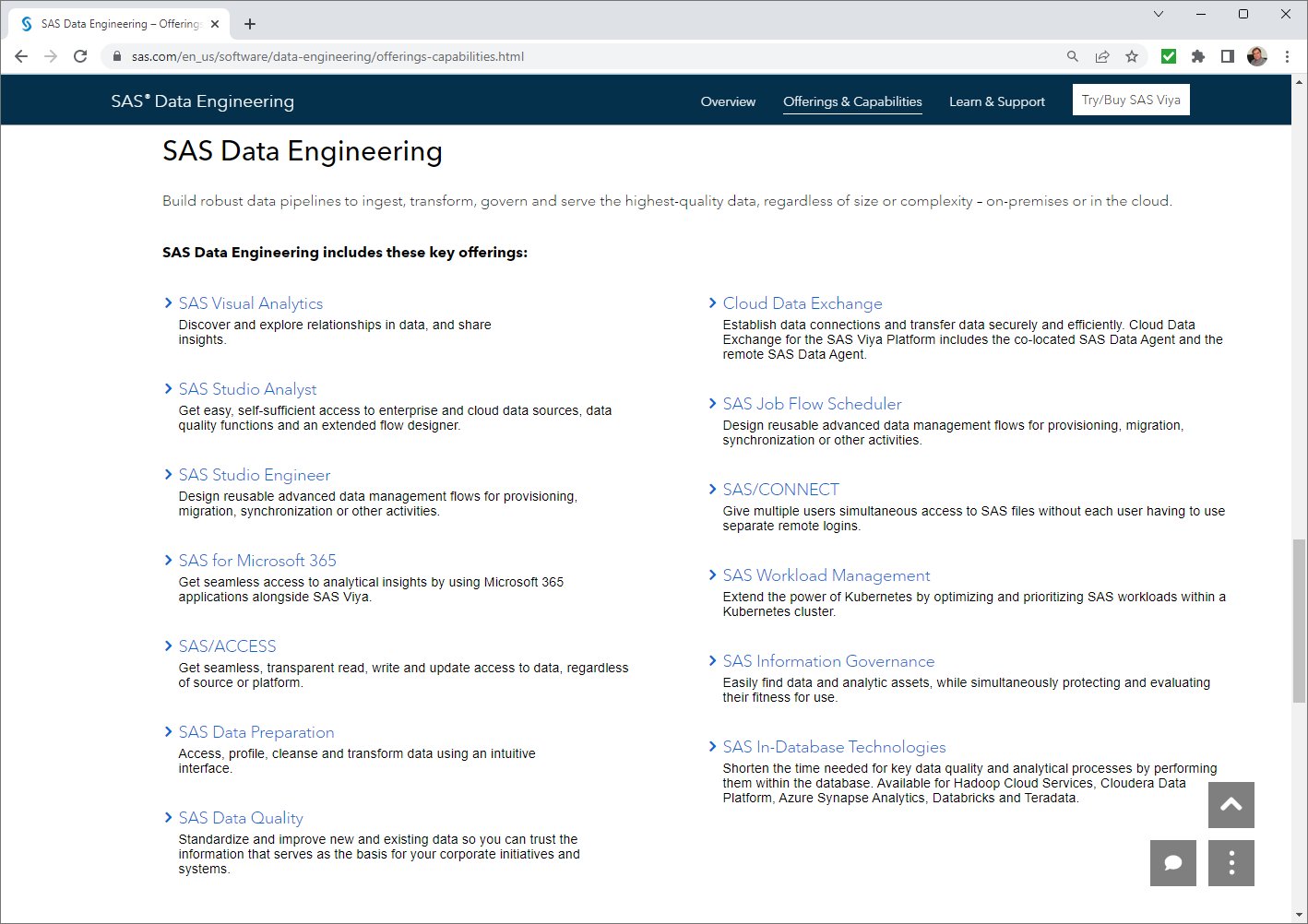Open the chat bubble button
This screenshot has width=1308, height=924.
click(1173, 863)
